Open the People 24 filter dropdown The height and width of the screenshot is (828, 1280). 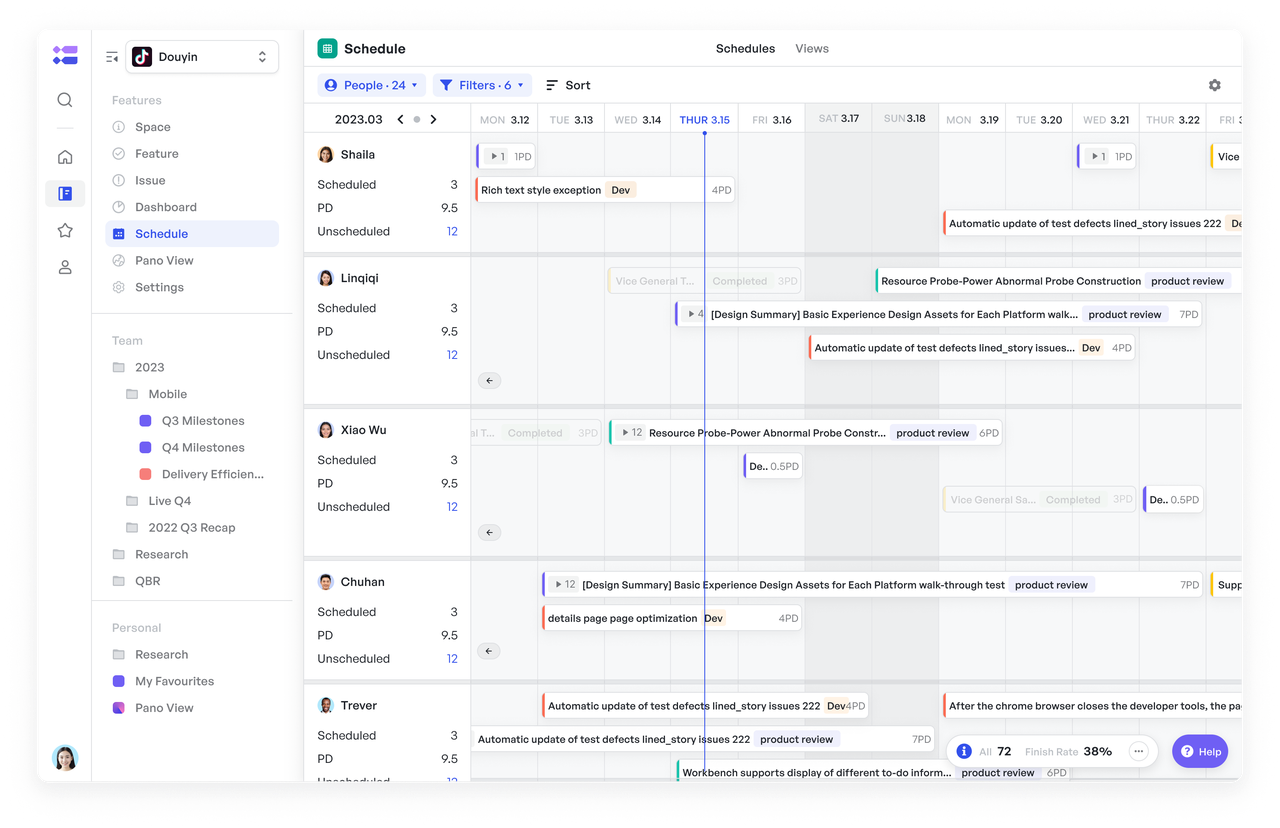point(371,85)
